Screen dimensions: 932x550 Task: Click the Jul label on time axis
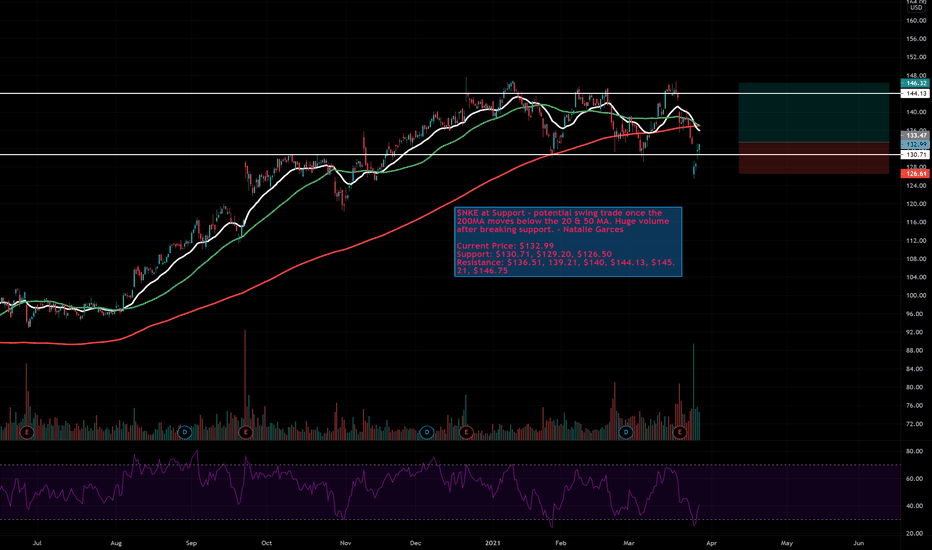click(37, 543)
